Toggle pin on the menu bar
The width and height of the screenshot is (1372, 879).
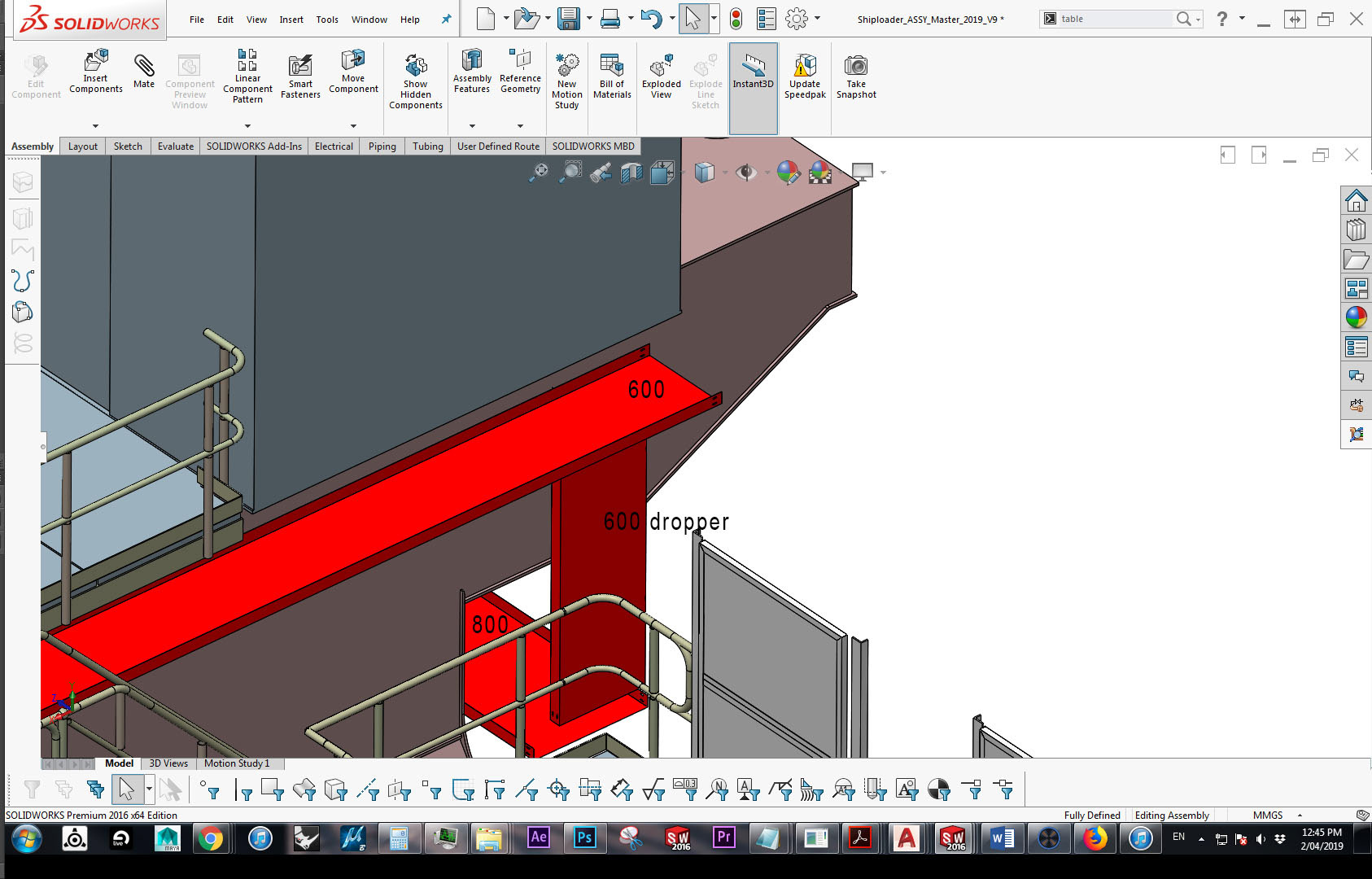pyautogui.click(x=446, y=19)
